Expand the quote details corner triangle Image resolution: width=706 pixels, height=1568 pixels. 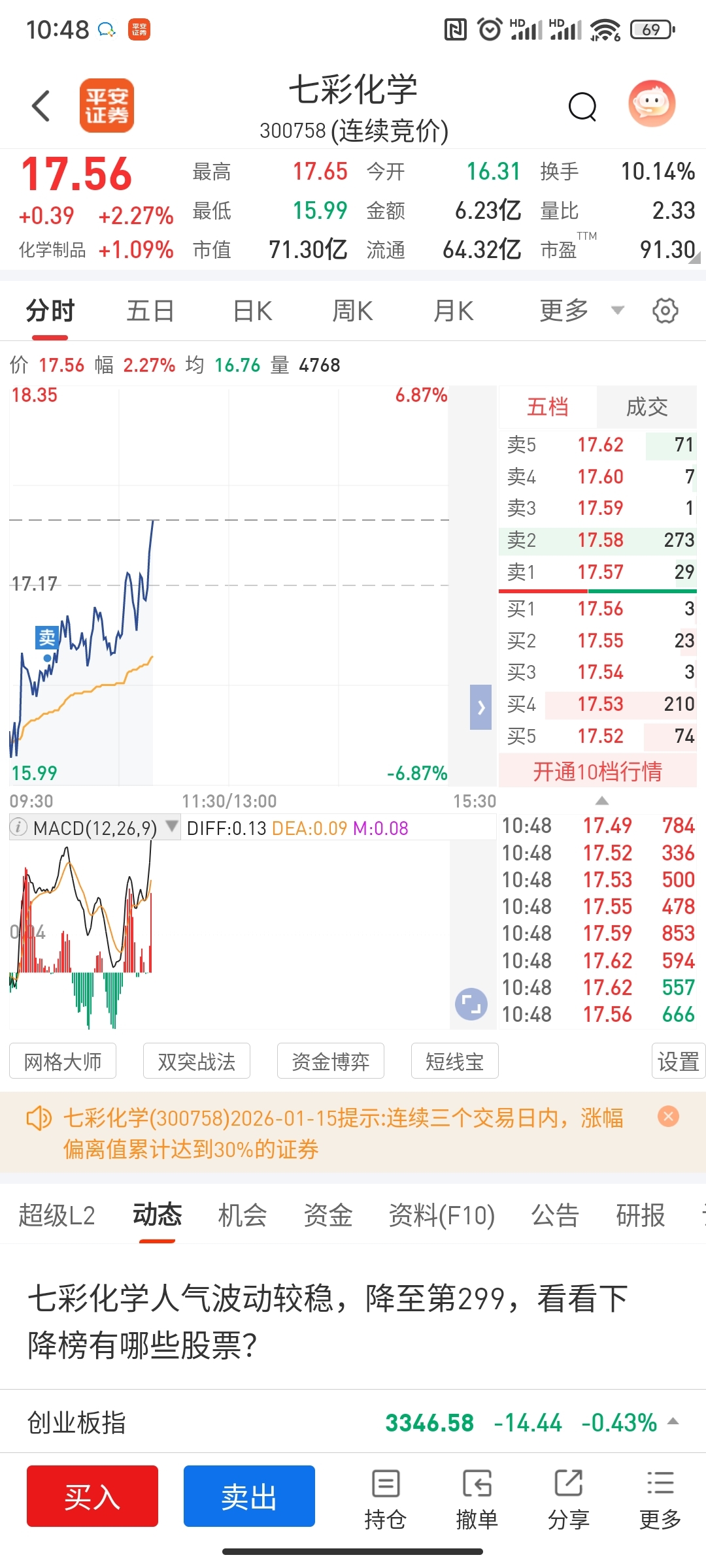point(695,259)
